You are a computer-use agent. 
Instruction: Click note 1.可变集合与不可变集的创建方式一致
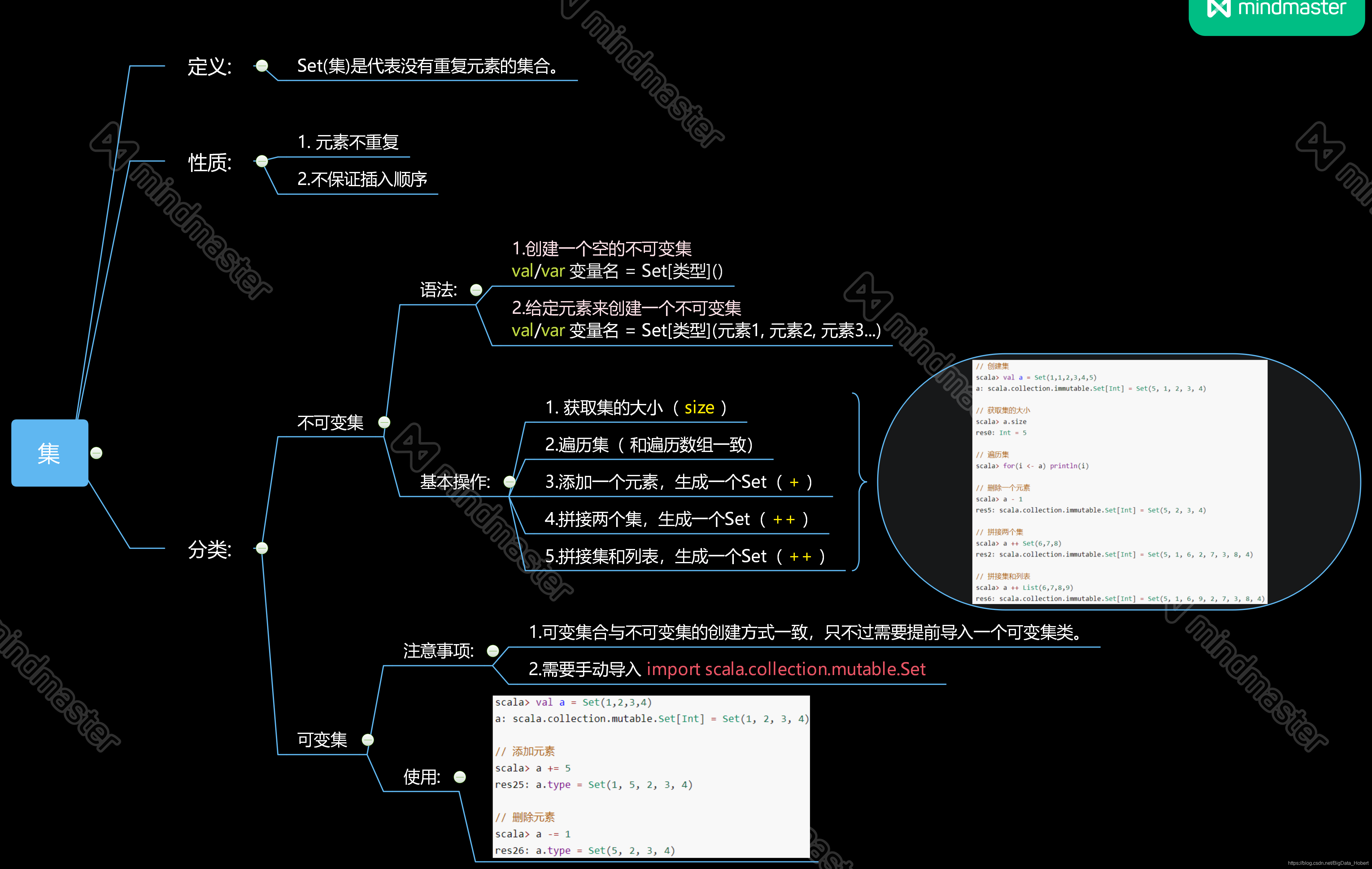[x=806, y=632]
